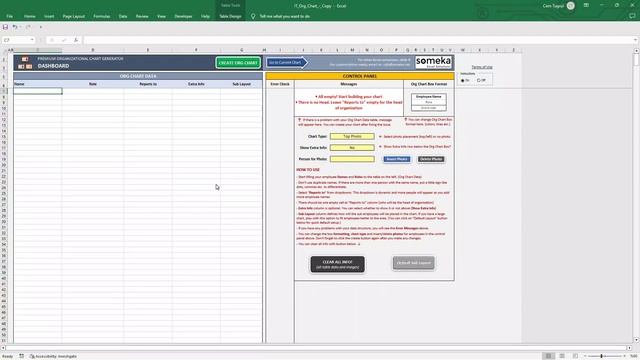This screenshot has width=640, height=360.
Task: Switch to Page Break Preview in status bar
Action: click(x=575, y=356)
